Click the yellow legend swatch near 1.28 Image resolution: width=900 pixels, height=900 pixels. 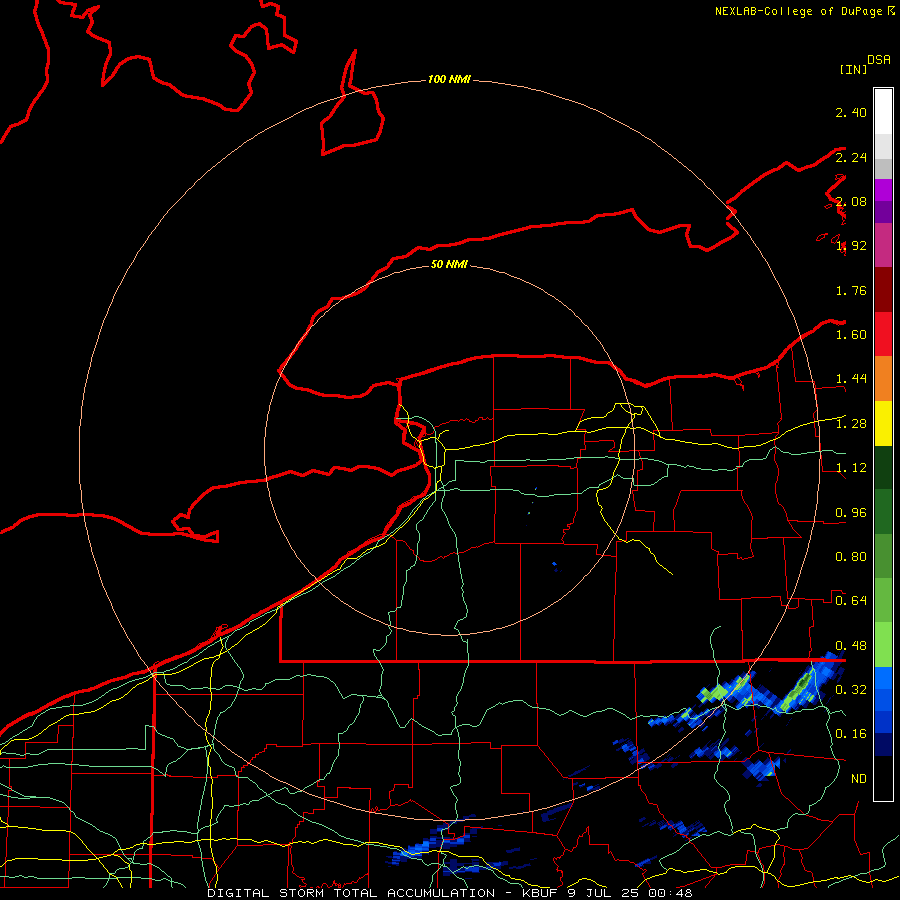click(x=883, y=423)
